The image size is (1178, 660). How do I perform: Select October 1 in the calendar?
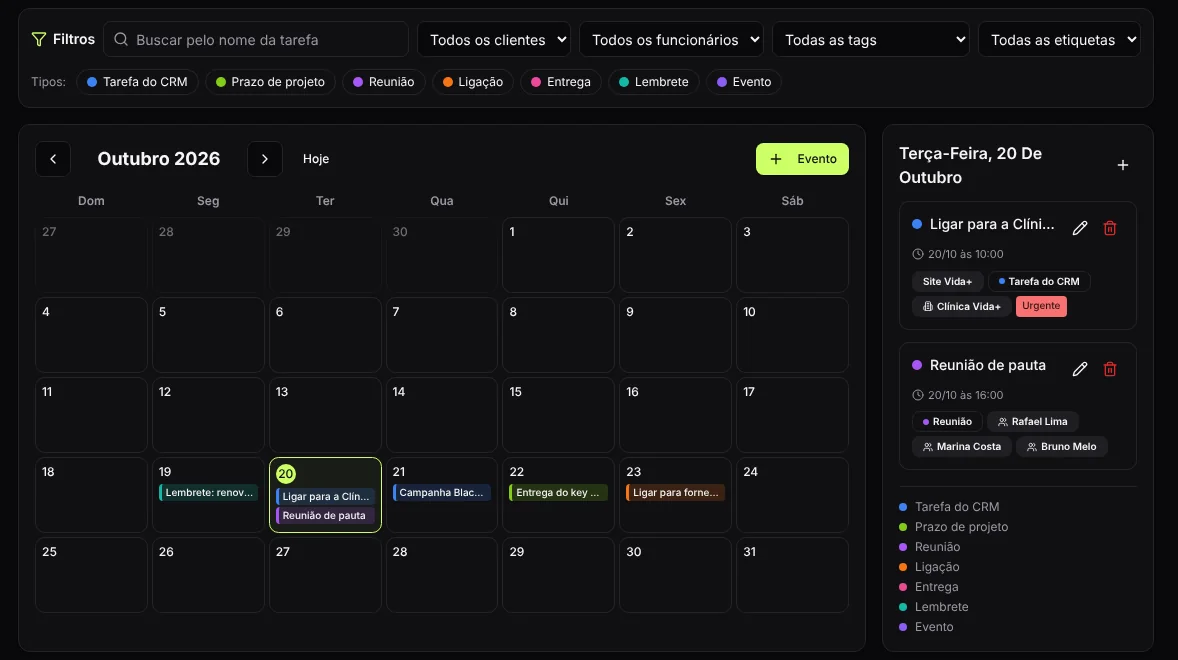(558, 255)
